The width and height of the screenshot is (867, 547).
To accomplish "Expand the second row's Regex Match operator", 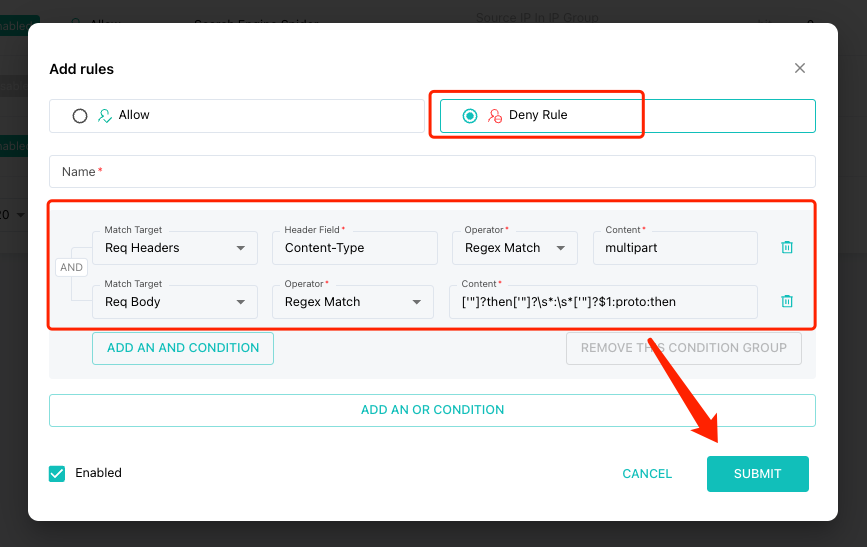I will coord(352,302).
